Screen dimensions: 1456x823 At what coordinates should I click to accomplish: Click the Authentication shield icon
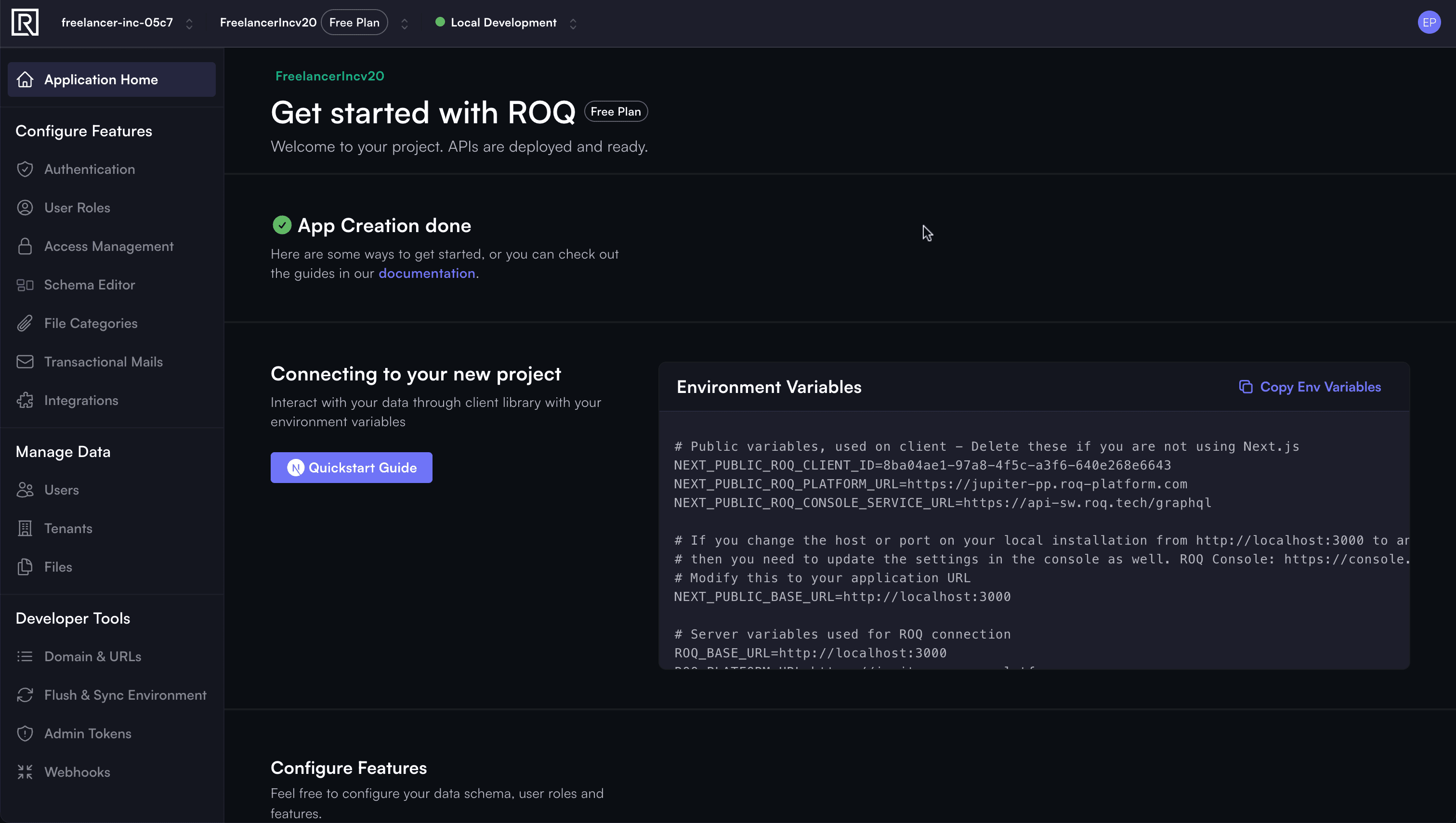click(x=25, y=169)
